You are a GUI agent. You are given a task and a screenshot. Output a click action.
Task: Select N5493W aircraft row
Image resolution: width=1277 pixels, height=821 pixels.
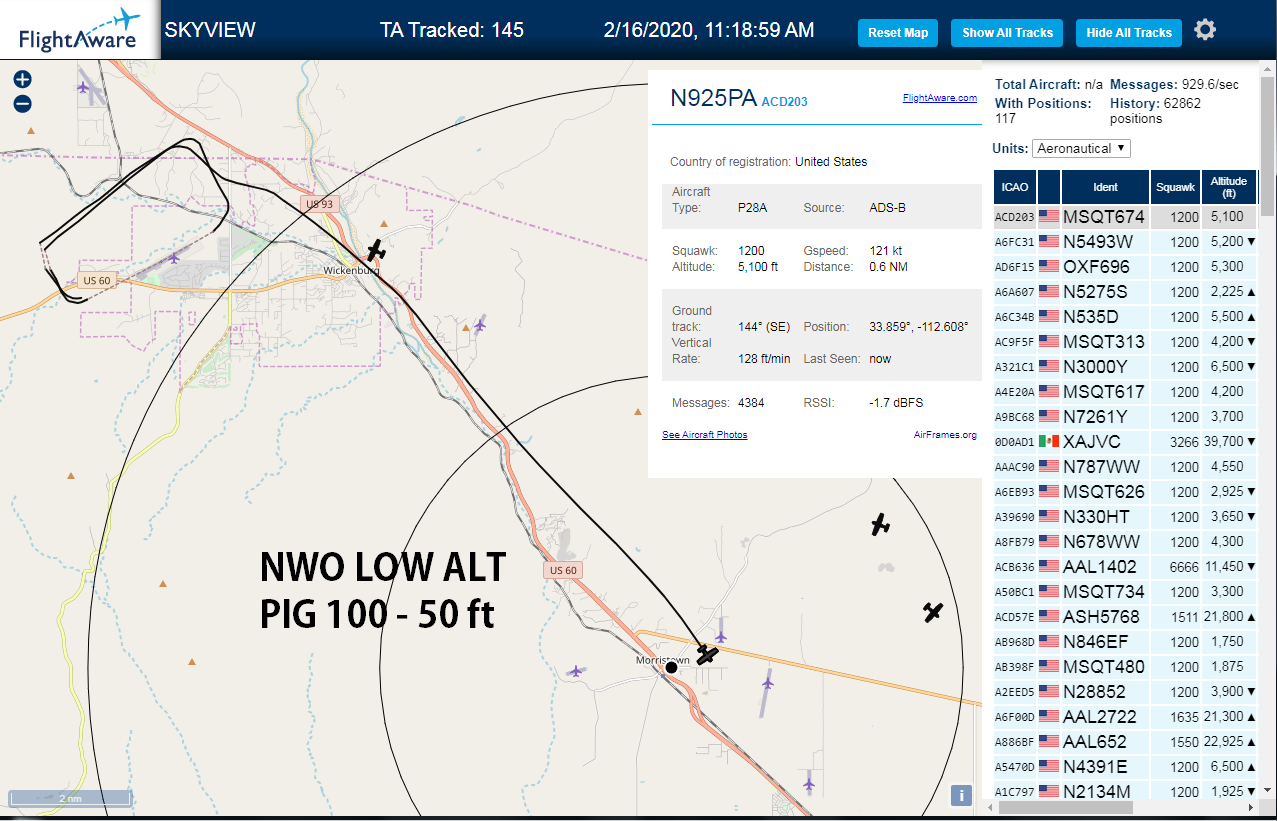click(x=1125, y=242)
